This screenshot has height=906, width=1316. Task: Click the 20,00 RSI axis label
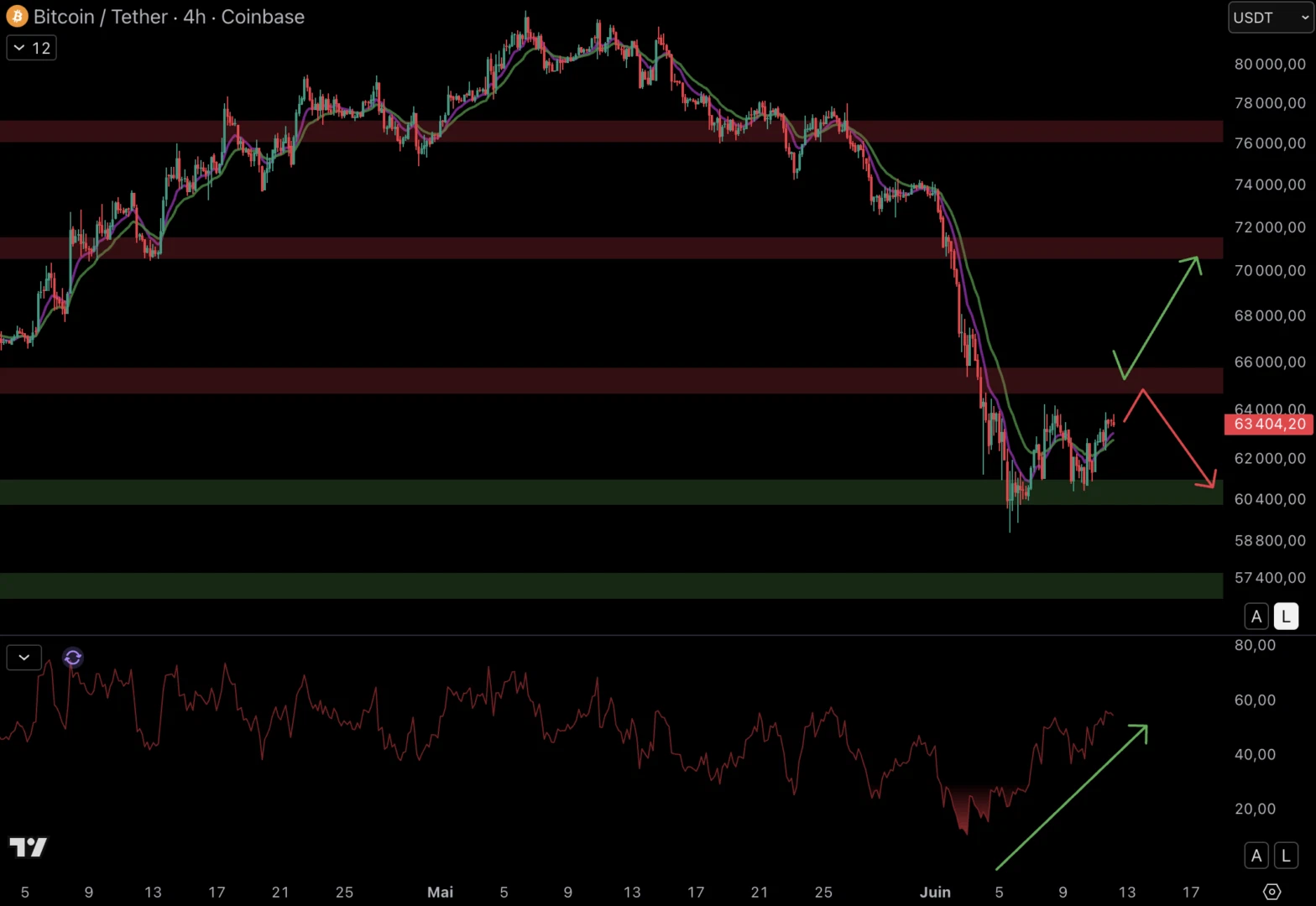(1255, 809)
